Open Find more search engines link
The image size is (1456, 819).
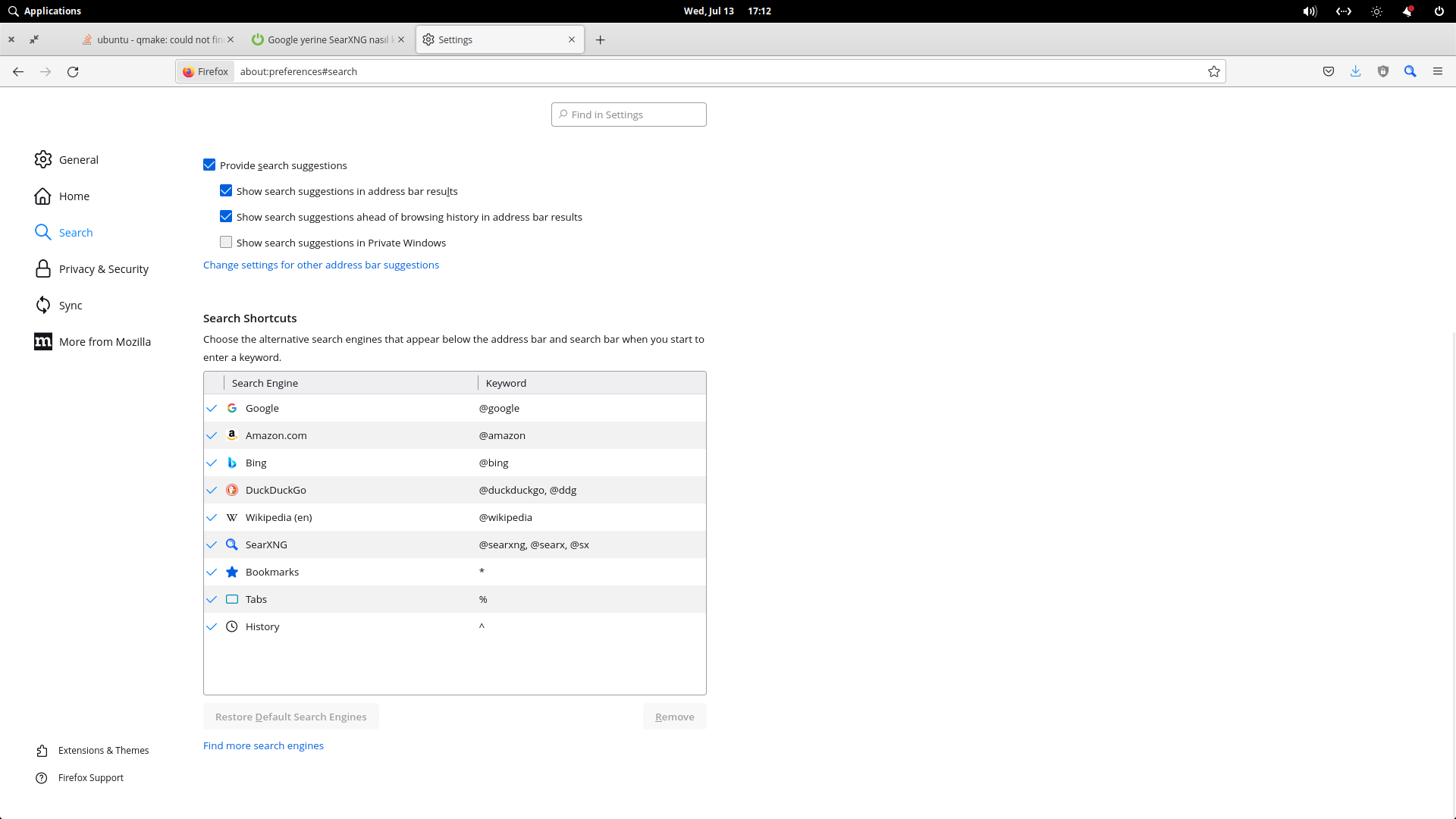point(263,745)
